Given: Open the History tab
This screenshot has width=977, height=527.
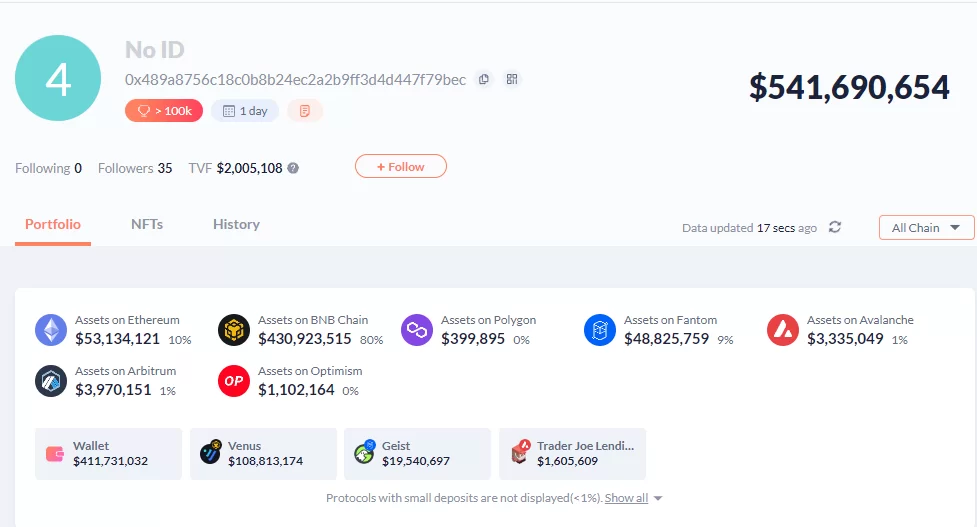Looking at the screenshot, I should click(x=236, y=225).
